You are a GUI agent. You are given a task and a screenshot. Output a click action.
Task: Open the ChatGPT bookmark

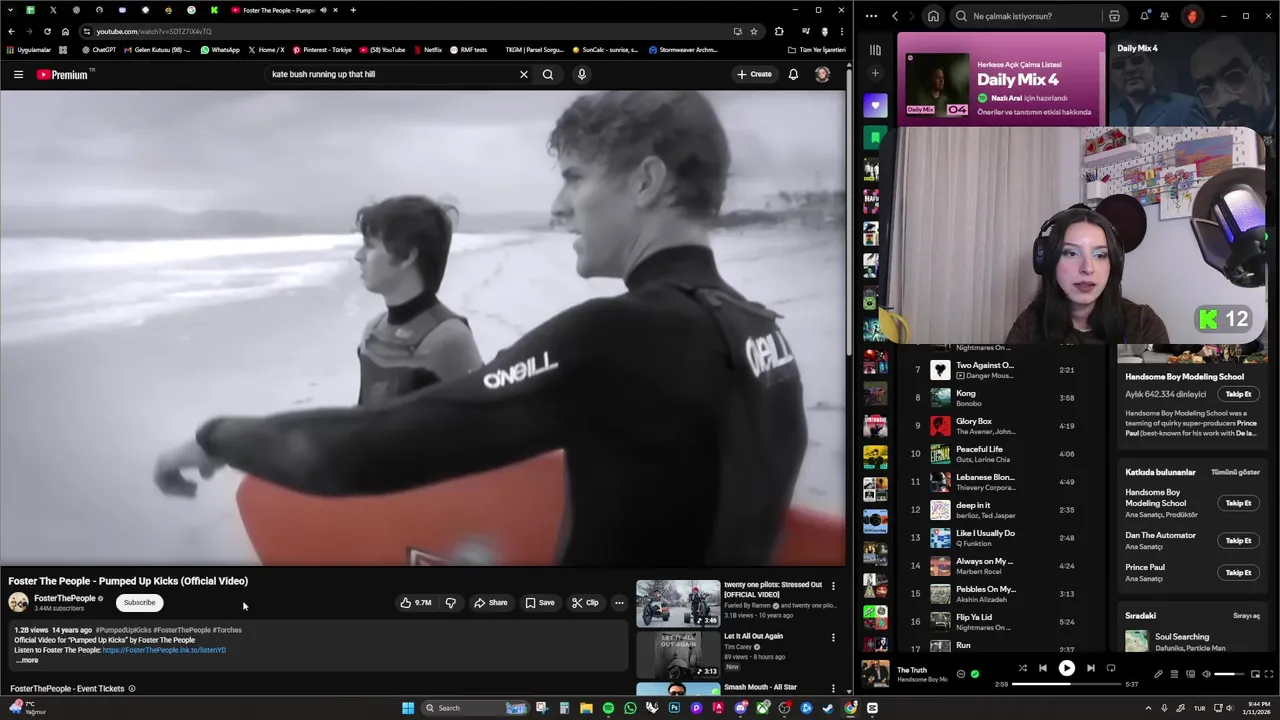(x=99, y=49)
